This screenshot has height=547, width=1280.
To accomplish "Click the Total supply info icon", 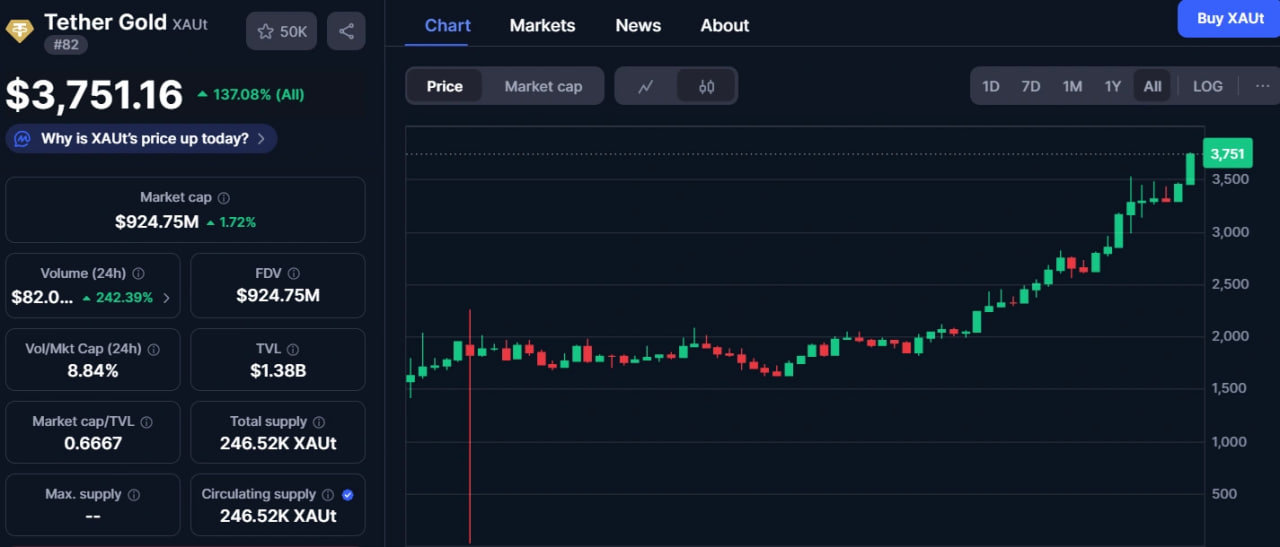I will pos(318,422).
